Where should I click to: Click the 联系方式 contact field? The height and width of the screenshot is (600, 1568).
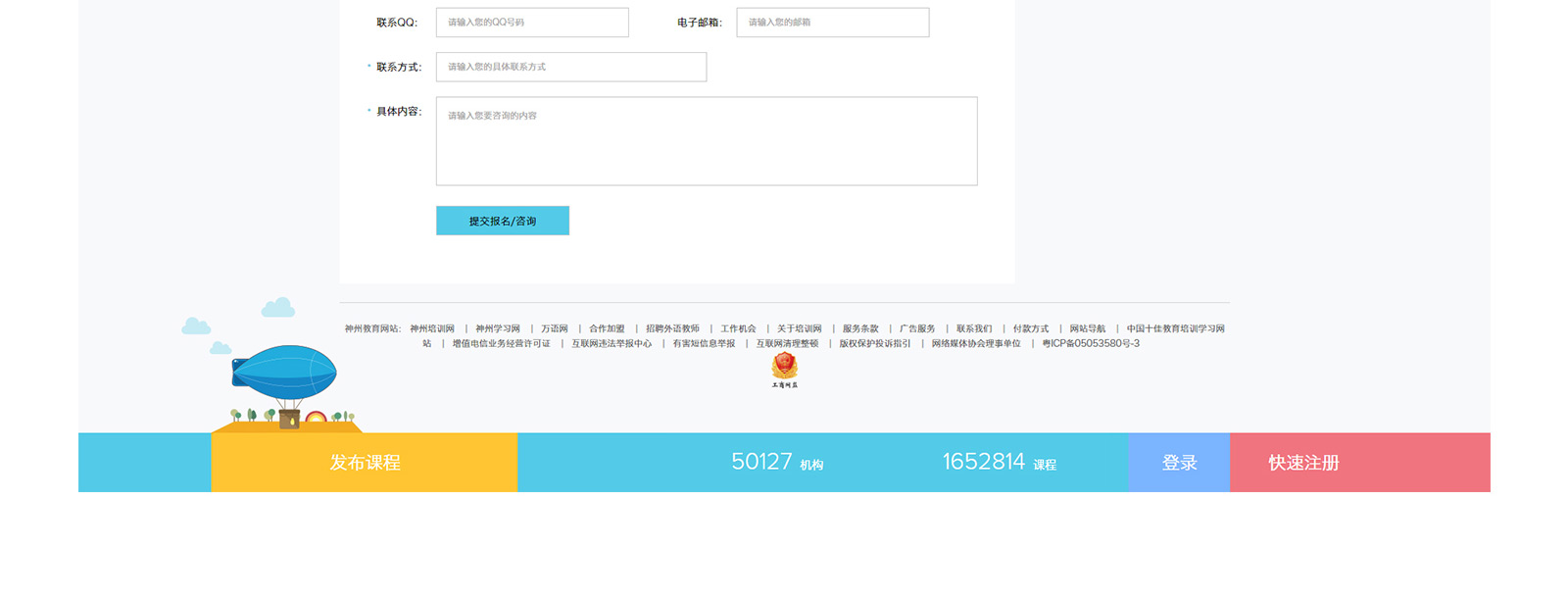pos(570,67)
